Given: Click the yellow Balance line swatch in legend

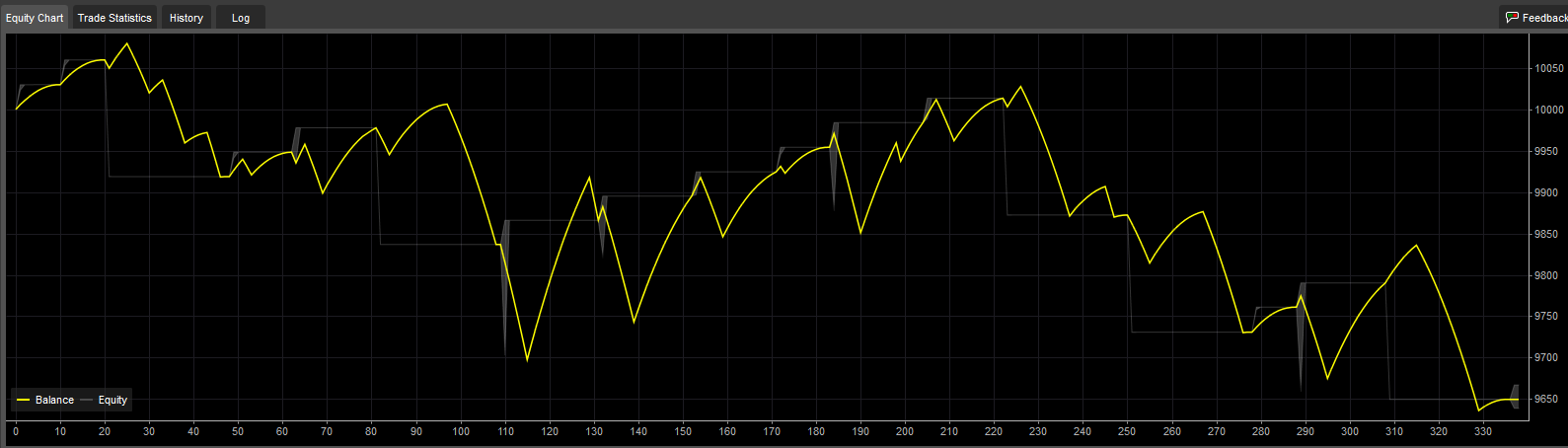Looking at the screenshot, I should [24, 400].
